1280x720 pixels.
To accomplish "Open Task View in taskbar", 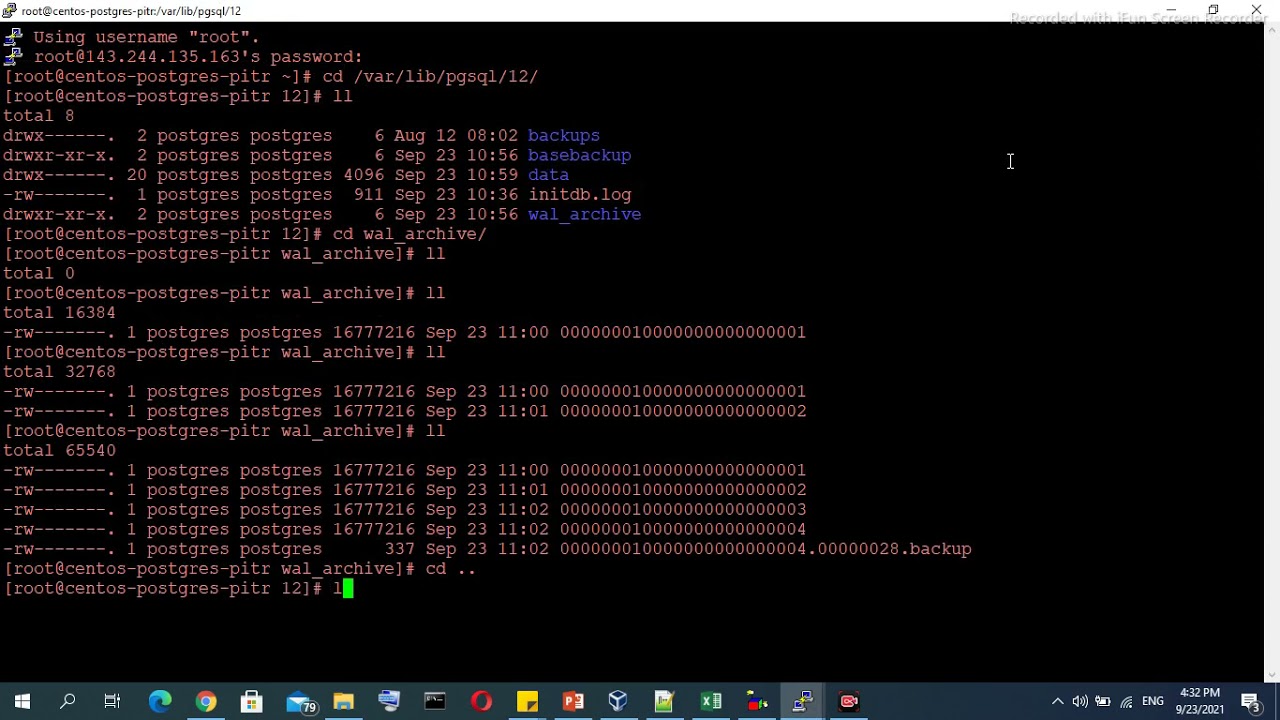I will click(x=112, y=701).
